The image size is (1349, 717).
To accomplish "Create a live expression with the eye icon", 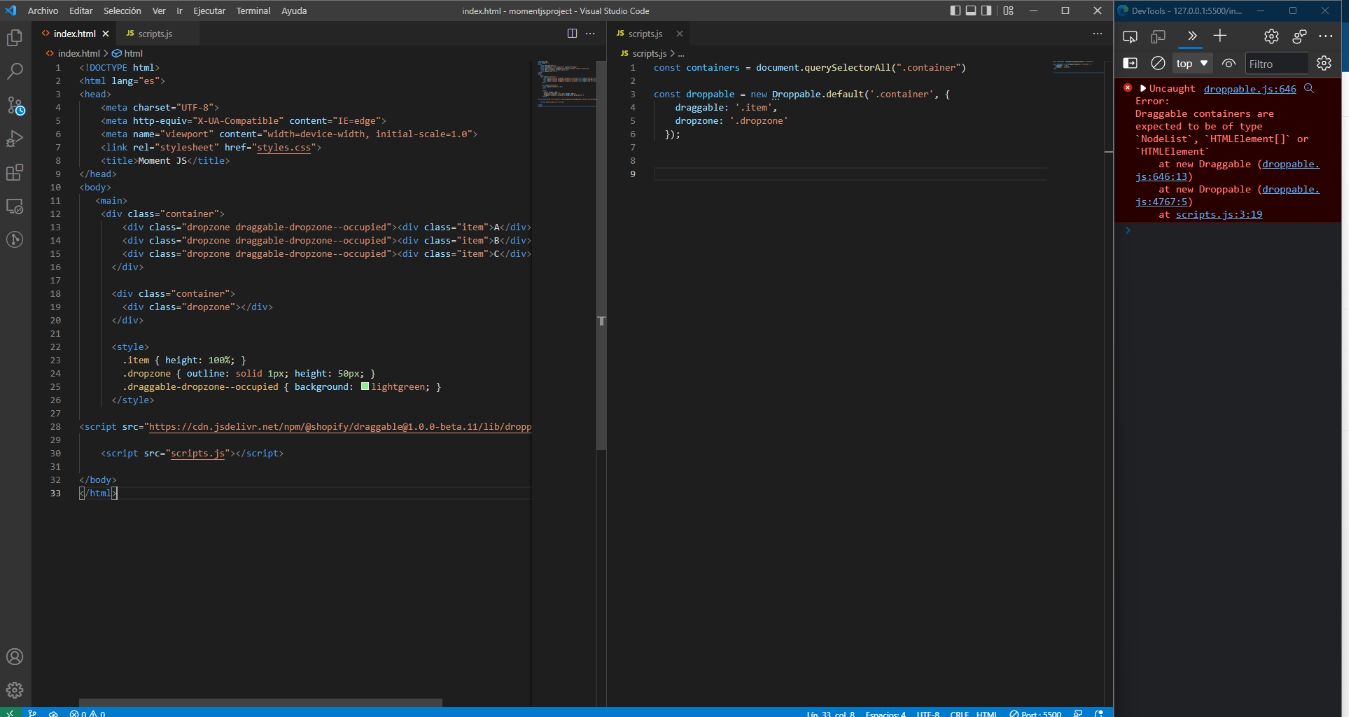I will [1229, 62].
